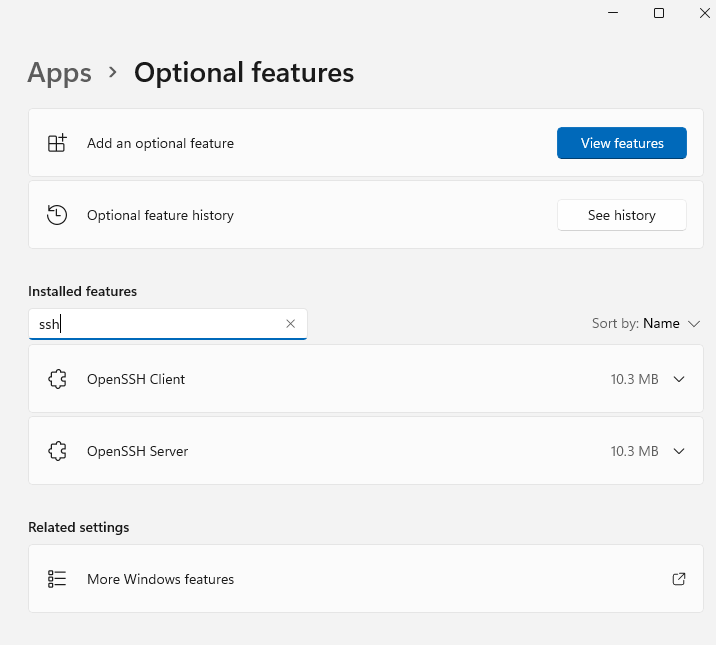The width and height of the screenshot is (716, 645).
Task: Minimize the Settings window
Action: point(612,13)
